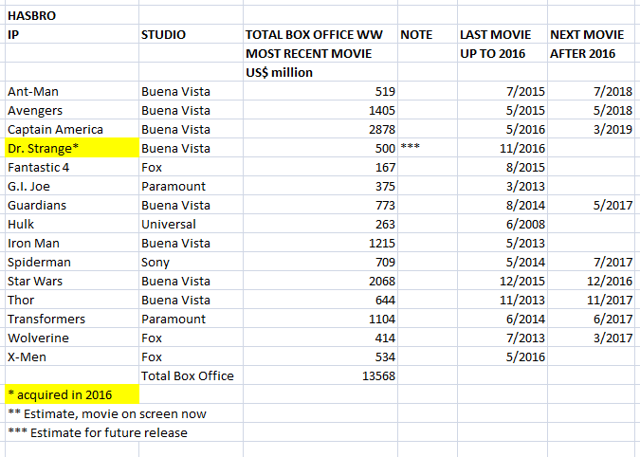Screen dimensions: 640x457
Task: Click Ant-Man's box office value 519
Action: coord(320,91)
